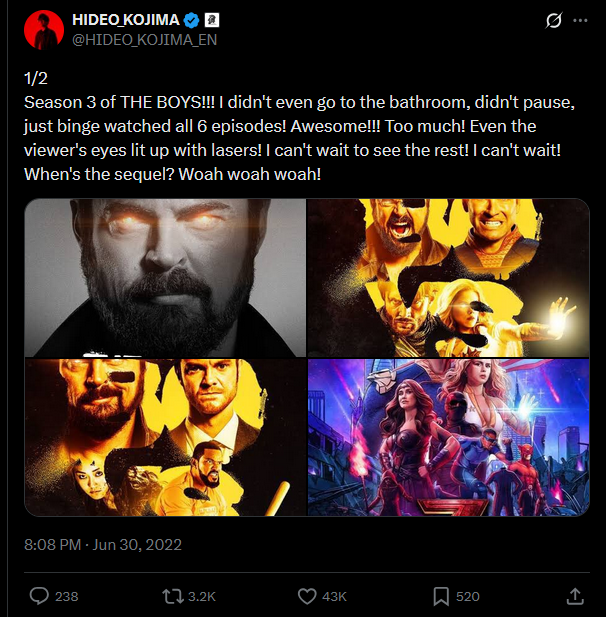Image resolution: width=606 pixels, height=617 pixels.
Task: Open the close-up image of the bearded man with glowing eyes
Action: 165,278
